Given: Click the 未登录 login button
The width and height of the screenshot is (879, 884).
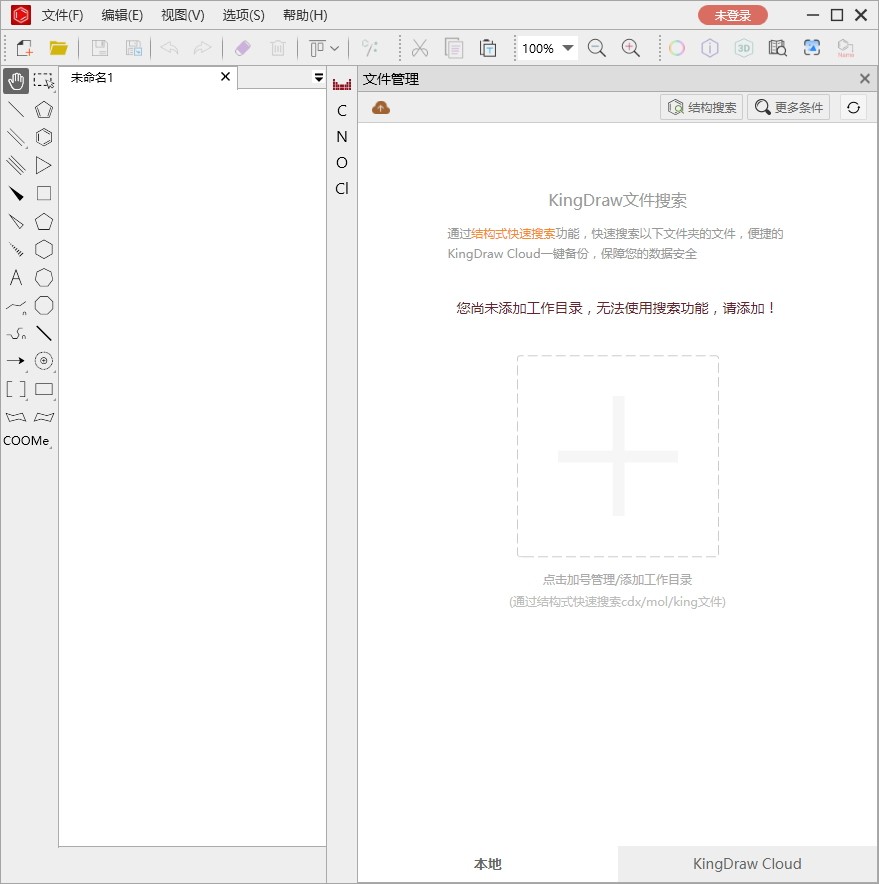Looking at the screenshot, I should pos(732,15).
